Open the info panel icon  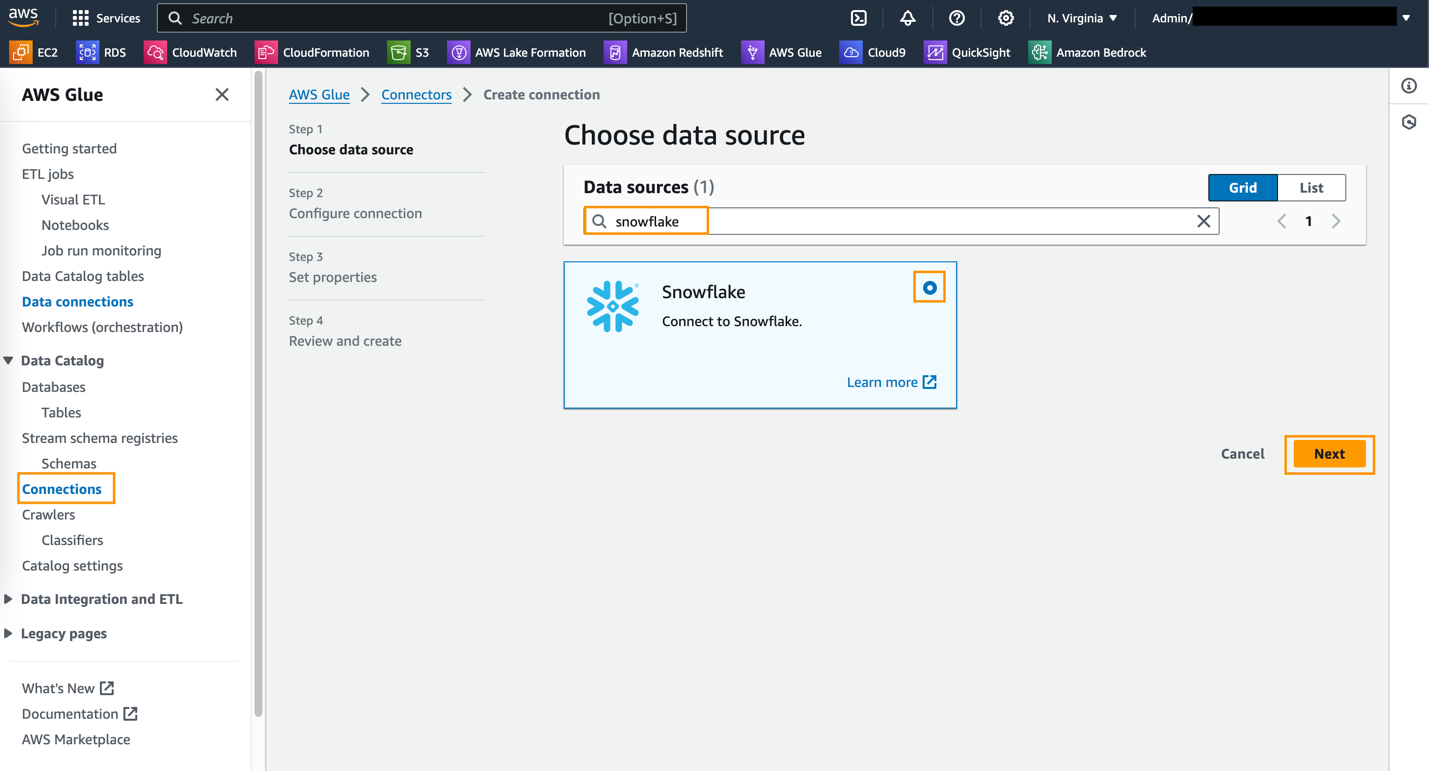[1409, 86]
